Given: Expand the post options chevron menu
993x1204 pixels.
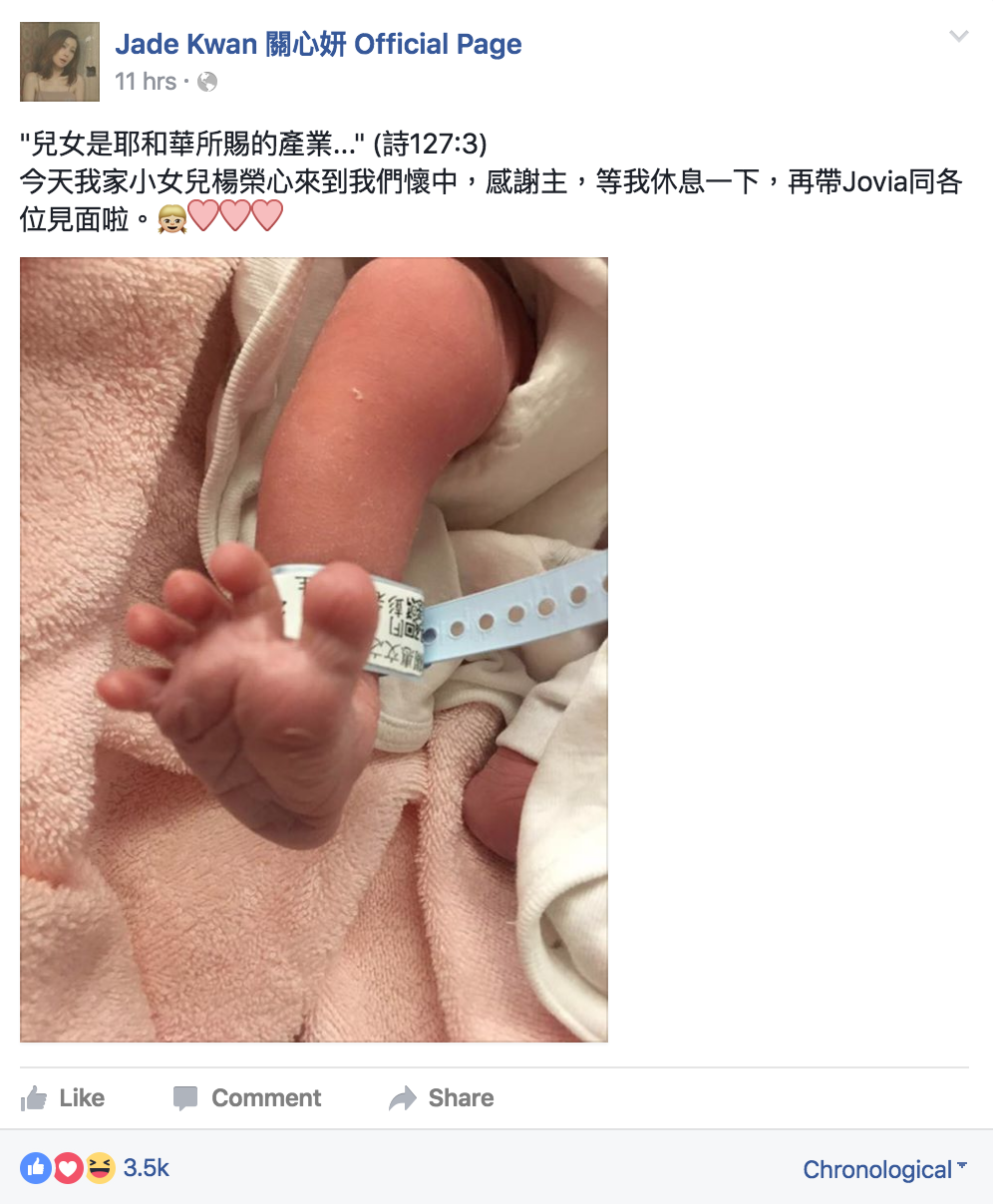Looking at the screenshot, I should tap(958, 37).
